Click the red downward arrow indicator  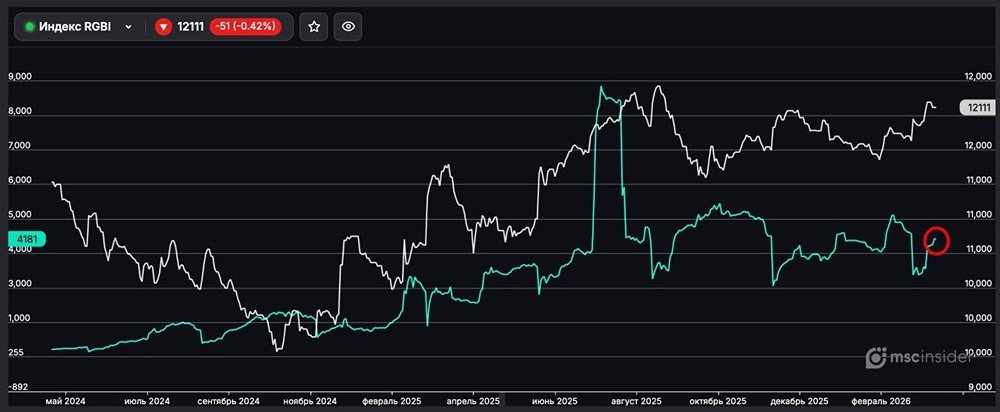click(164, 27)
